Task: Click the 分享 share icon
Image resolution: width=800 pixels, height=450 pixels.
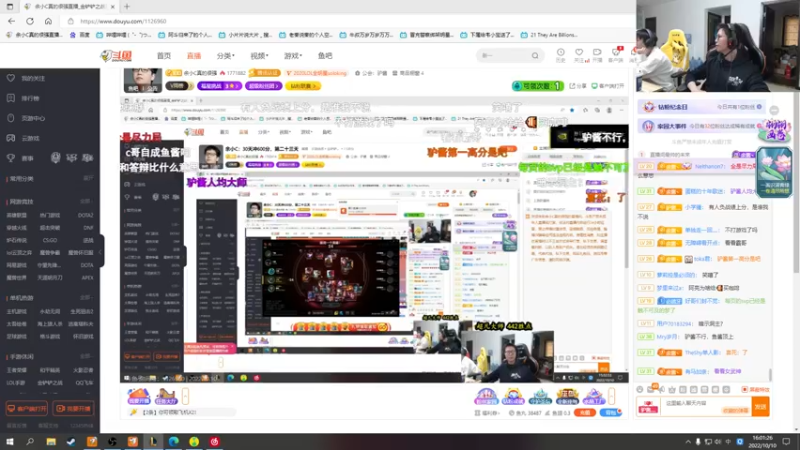Action: [578, 86]
